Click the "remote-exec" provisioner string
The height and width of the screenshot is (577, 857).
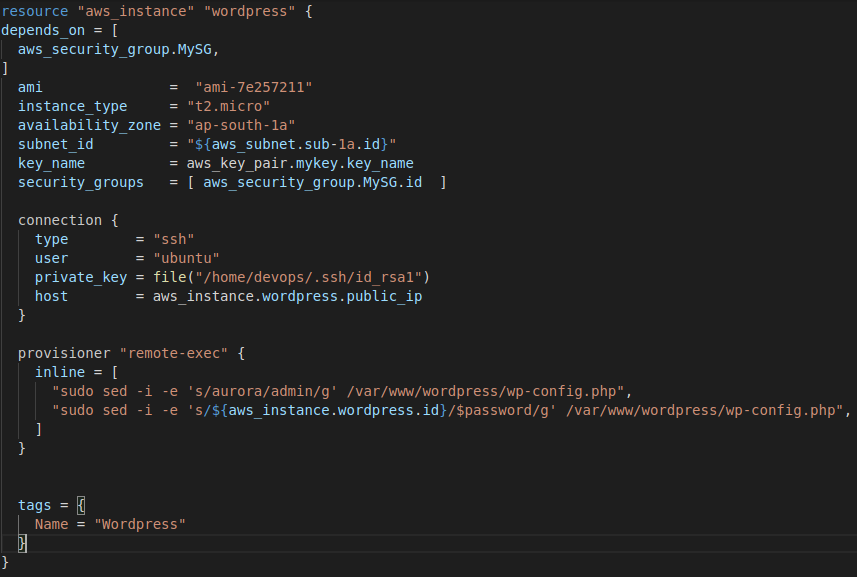point(174,354)
